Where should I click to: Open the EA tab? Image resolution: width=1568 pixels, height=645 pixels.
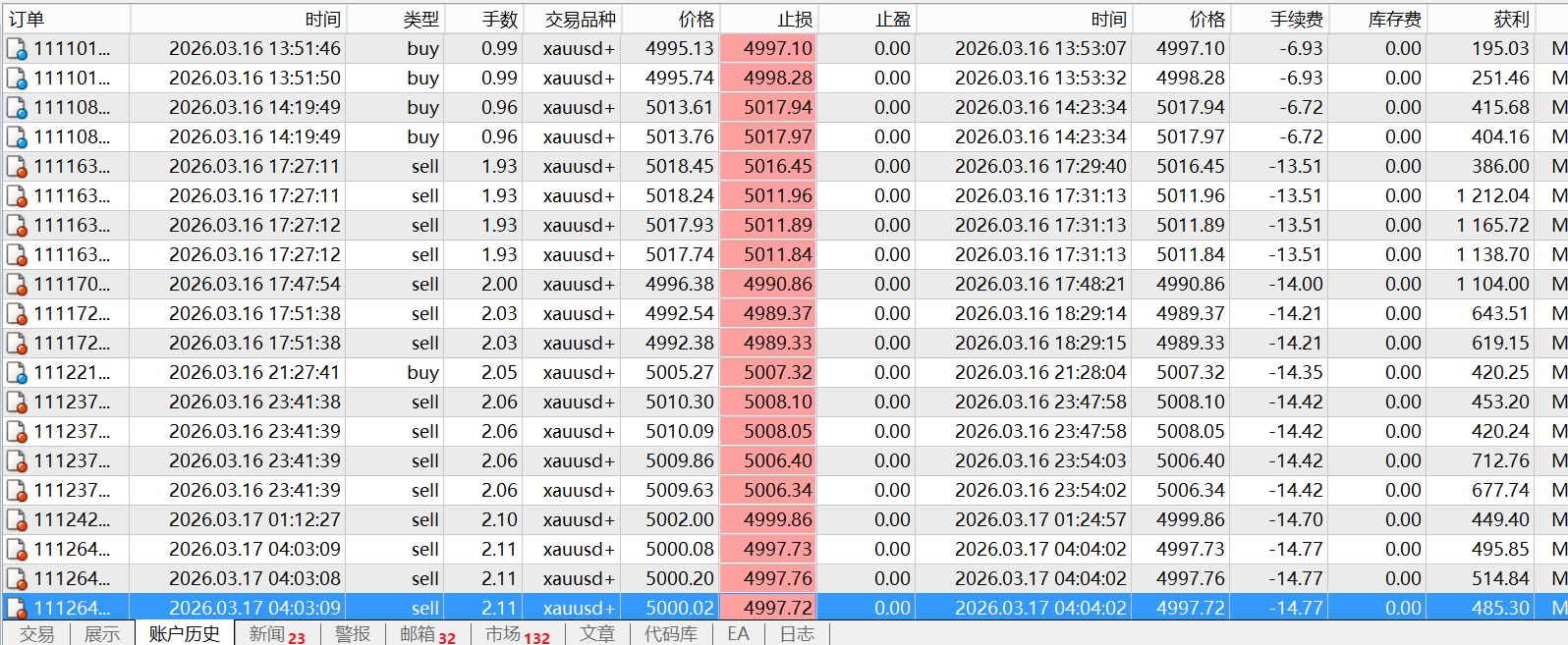click(739, 633)
